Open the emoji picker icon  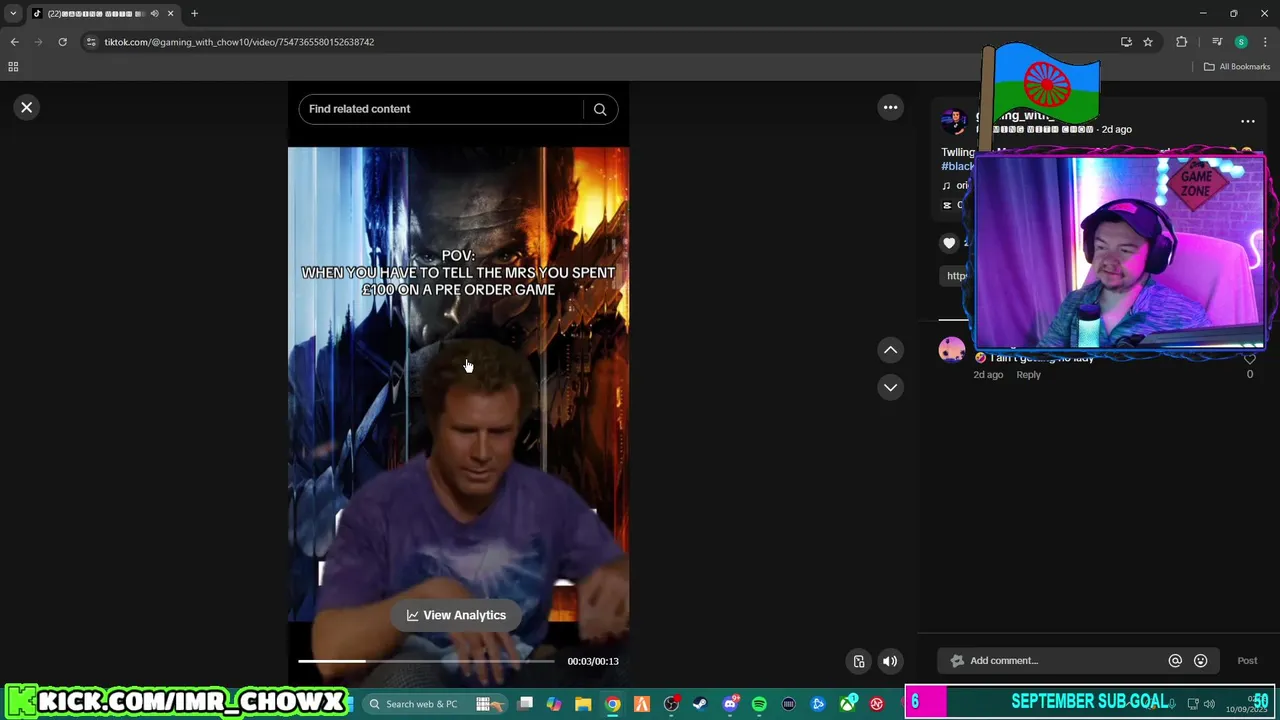1200,660
